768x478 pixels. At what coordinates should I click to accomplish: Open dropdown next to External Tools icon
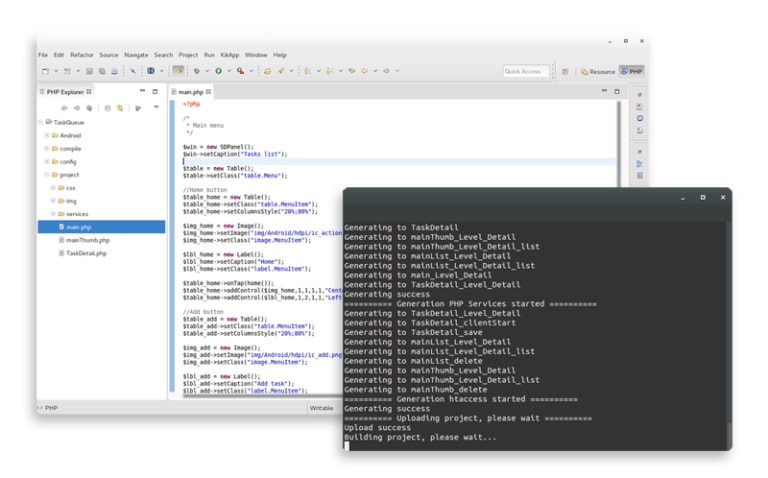[x=251, y=71]
